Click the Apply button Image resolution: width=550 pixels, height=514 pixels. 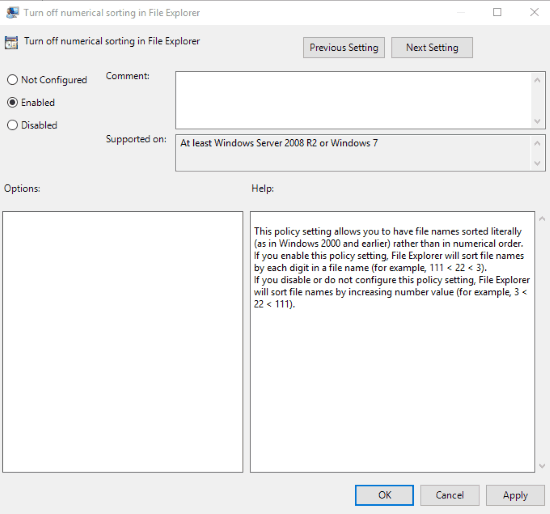point(515,495)
